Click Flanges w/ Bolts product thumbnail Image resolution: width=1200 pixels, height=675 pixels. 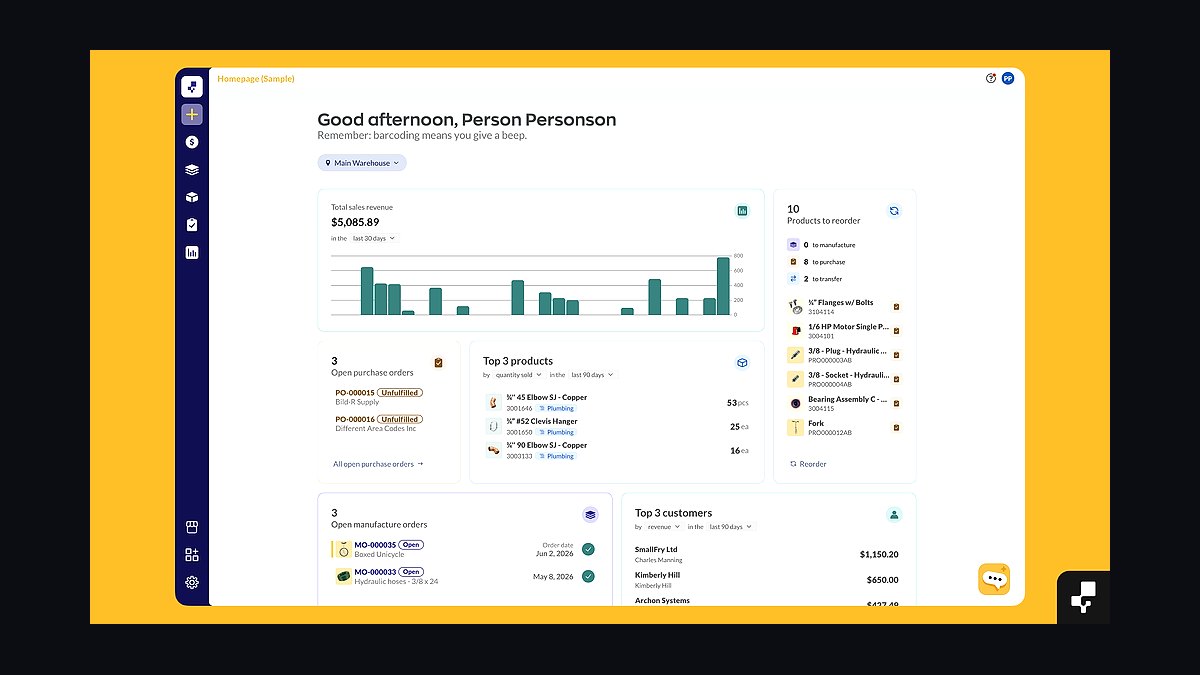(796, 307)
